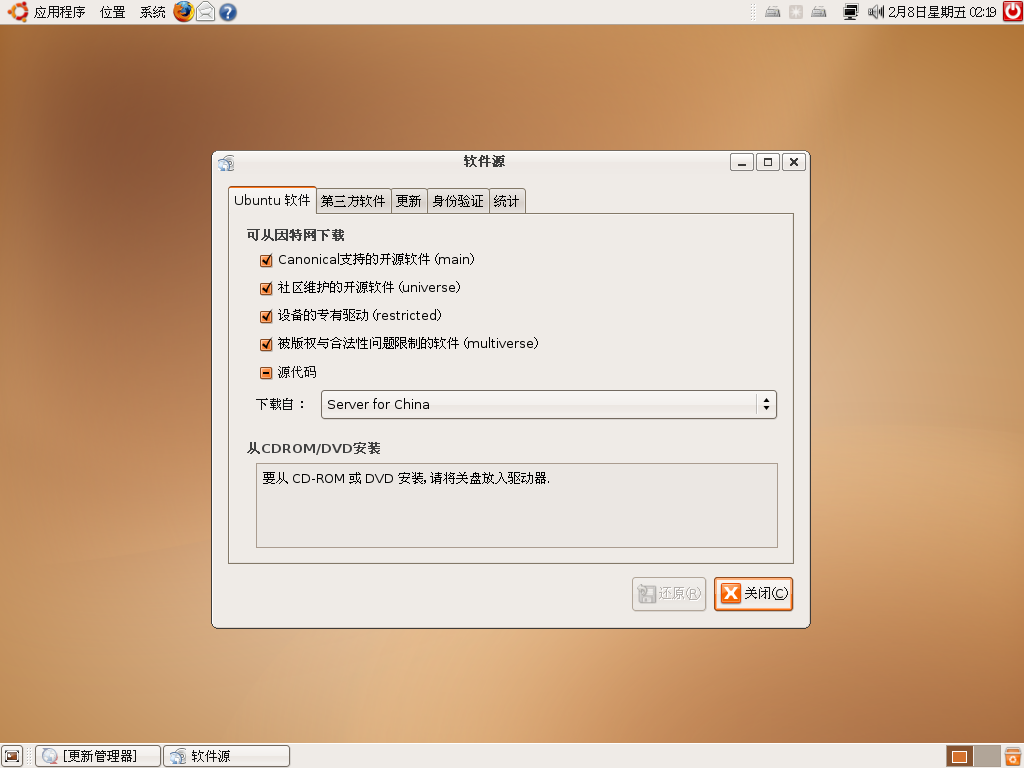Screen dimensions: 1024x768
Task: Click the show desktop icon
Action: tap(12, 756)
